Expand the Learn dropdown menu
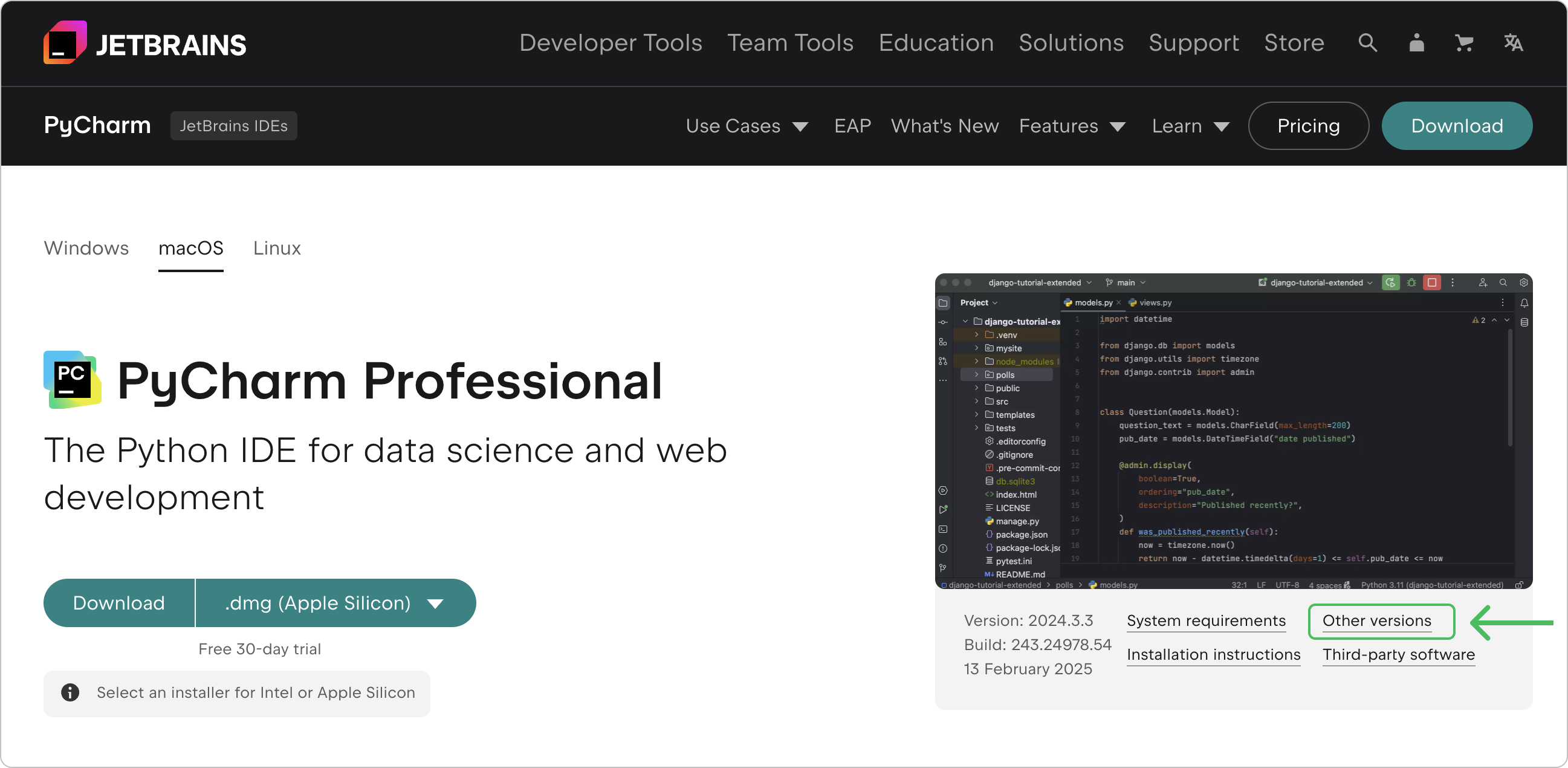Image resolution: width=1568 pixels, height=768 pixels. click(1190, 126)
